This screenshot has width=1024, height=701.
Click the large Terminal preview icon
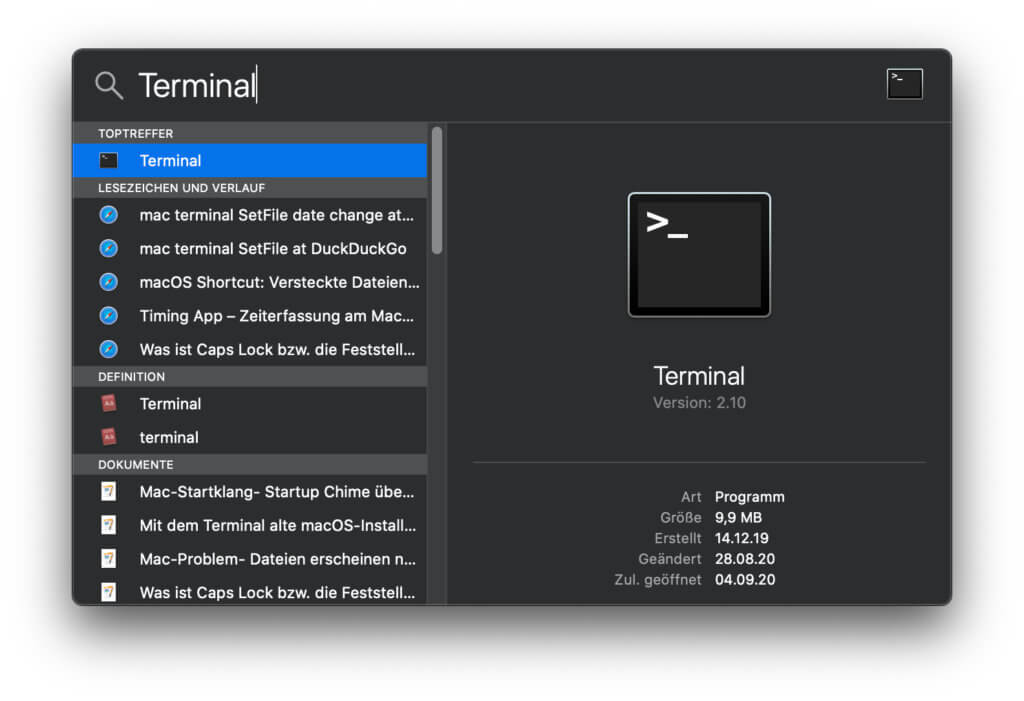[x=699, y=255]
